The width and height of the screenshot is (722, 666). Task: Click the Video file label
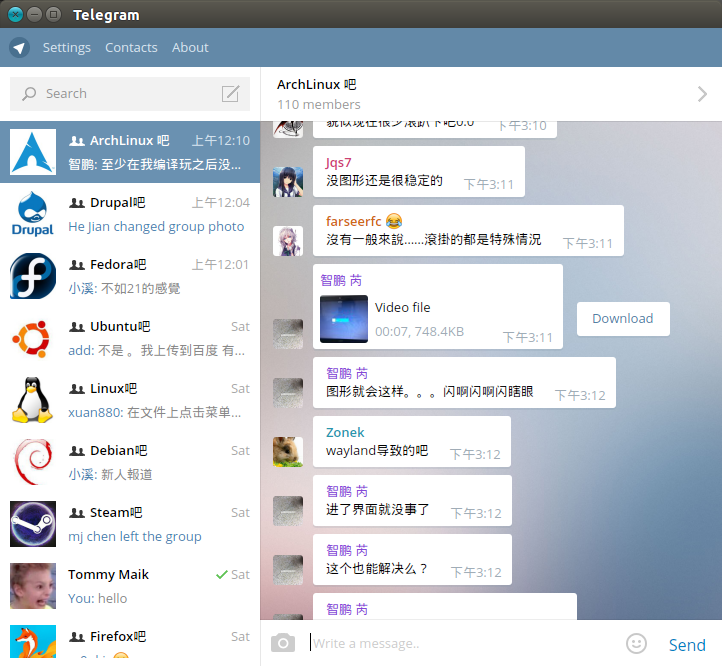(402, 307)
